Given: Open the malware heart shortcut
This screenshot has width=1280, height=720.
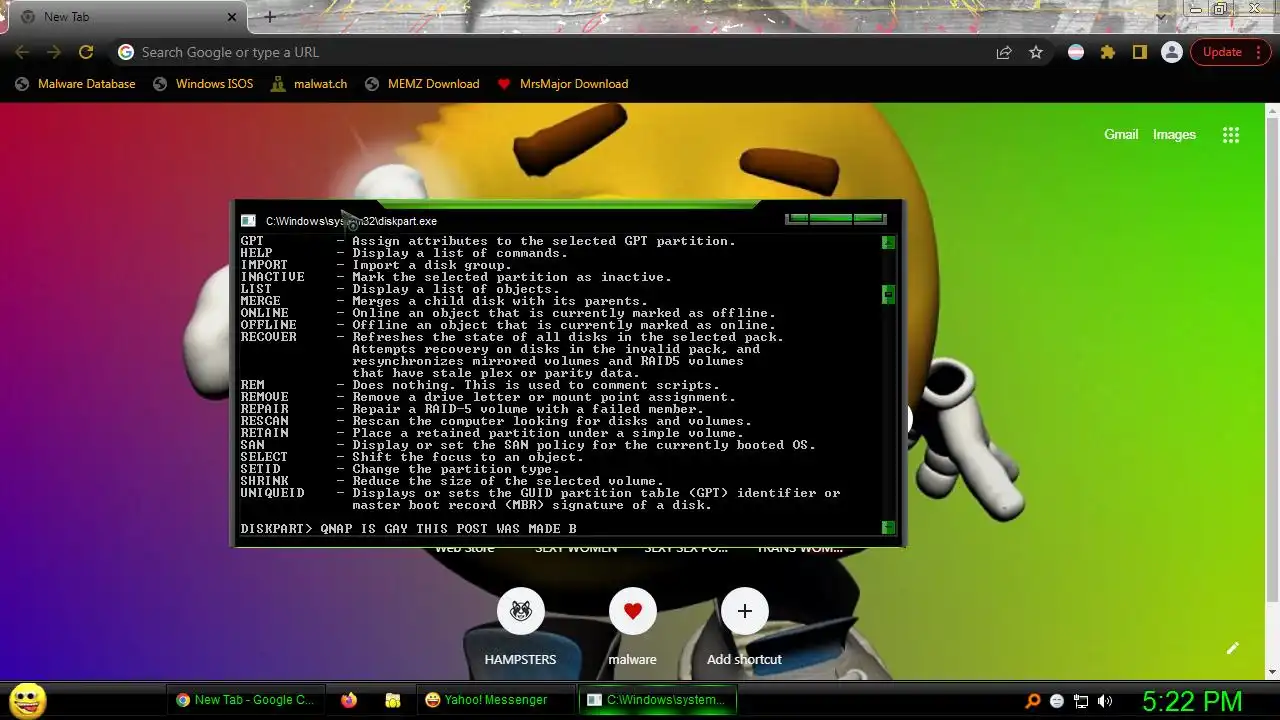Looking at the screenshot, I should (632, 624).
